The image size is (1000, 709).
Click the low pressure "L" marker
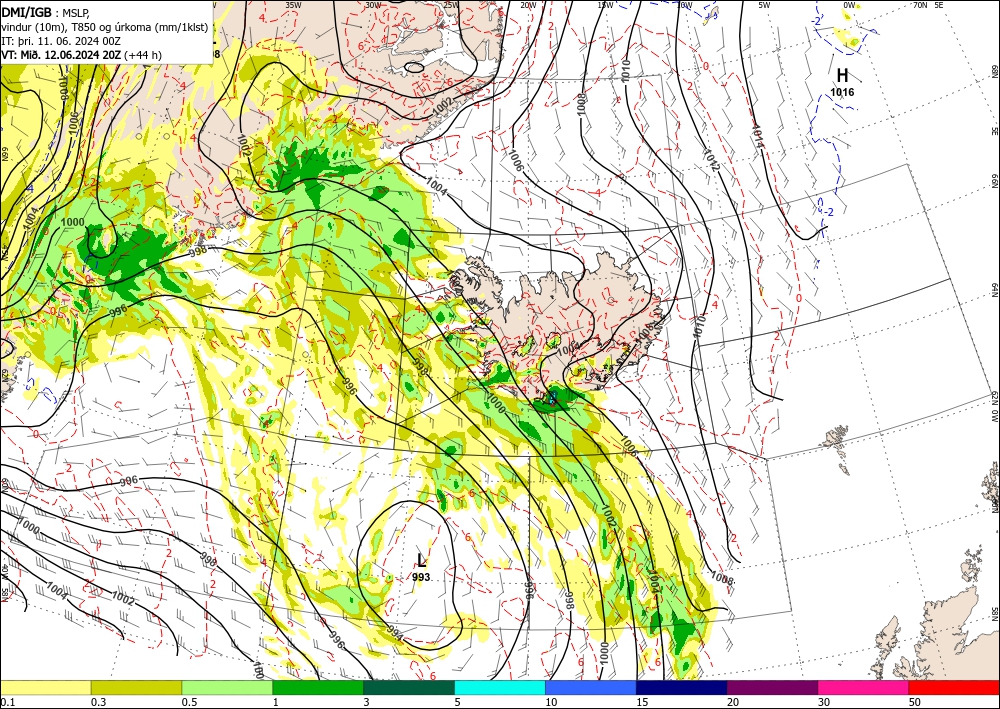point(421,561)
